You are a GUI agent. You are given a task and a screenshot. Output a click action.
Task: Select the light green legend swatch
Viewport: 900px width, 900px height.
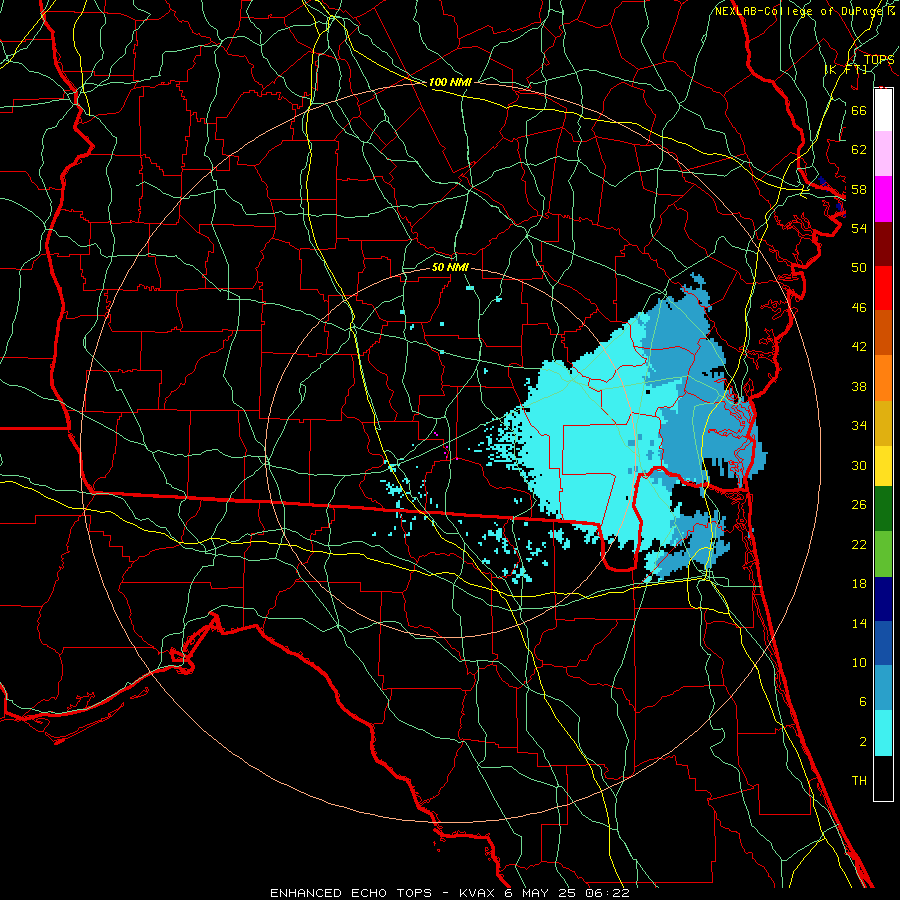(883, 554)
